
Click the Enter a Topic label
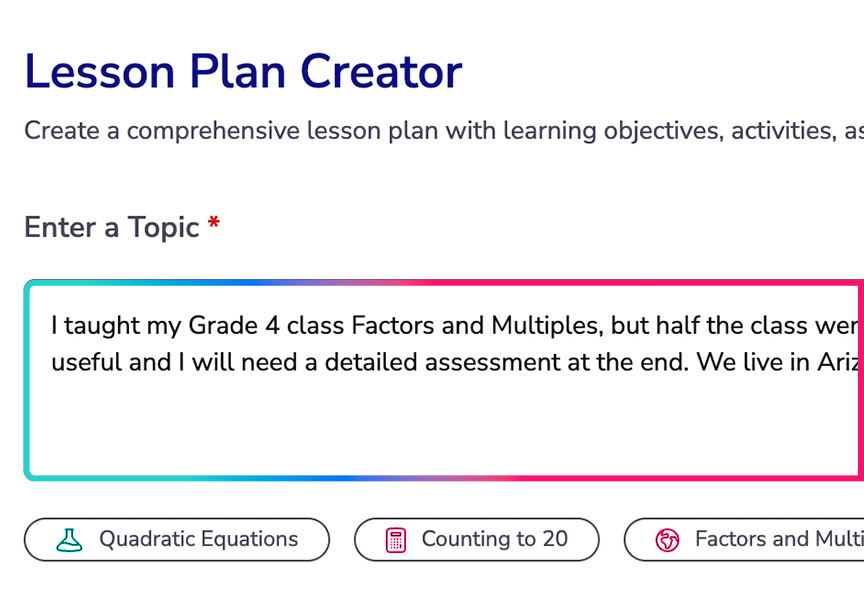111,228
